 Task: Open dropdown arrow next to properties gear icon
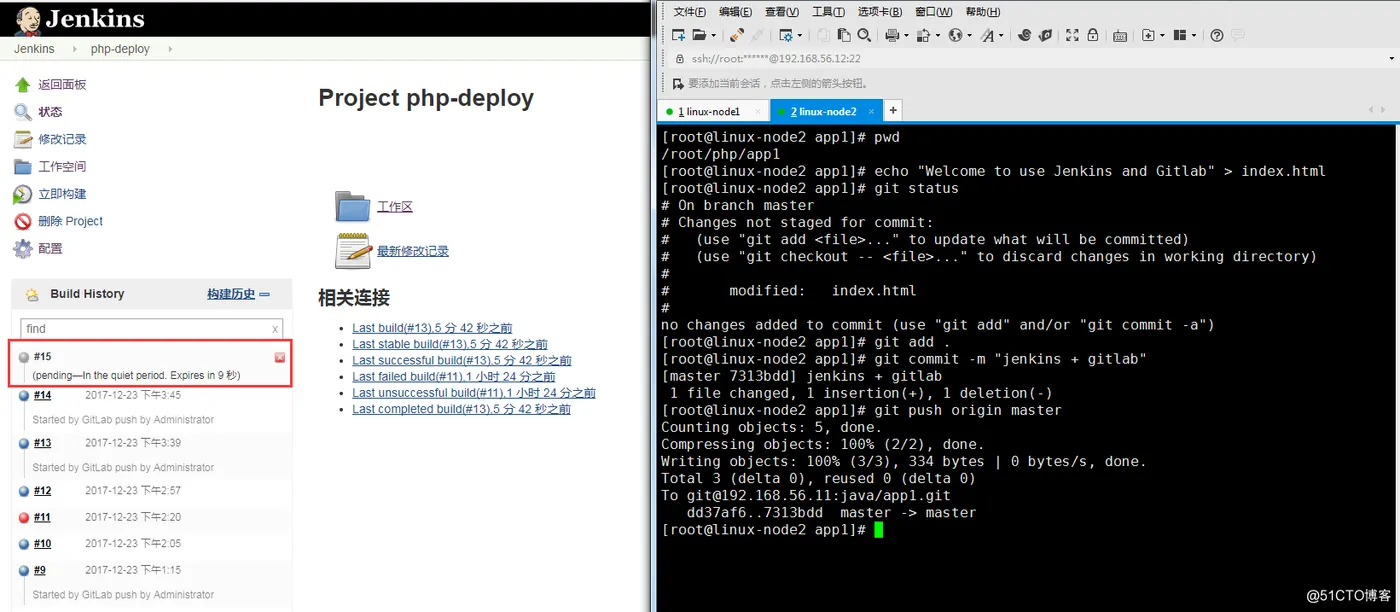[x=800, y=35]
